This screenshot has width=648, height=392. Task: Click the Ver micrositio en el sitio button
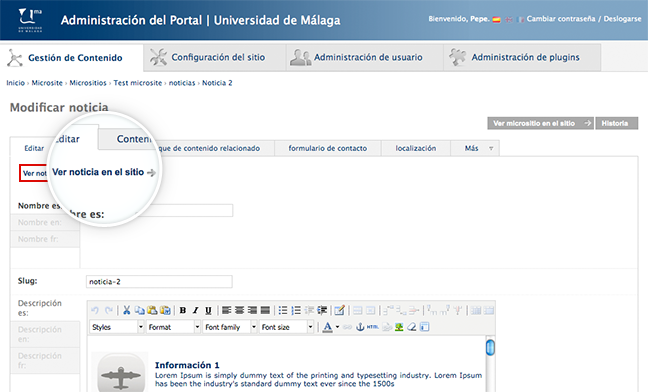[x=541, y=123]
